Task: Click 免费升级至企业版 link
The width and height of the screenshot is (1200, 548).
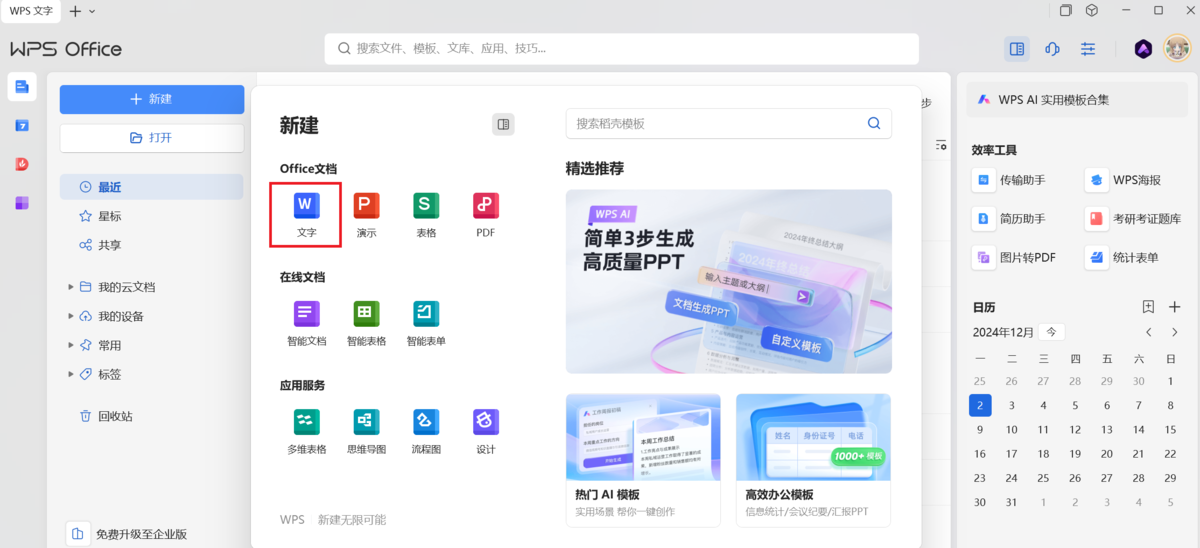Action: click(141, 534)
